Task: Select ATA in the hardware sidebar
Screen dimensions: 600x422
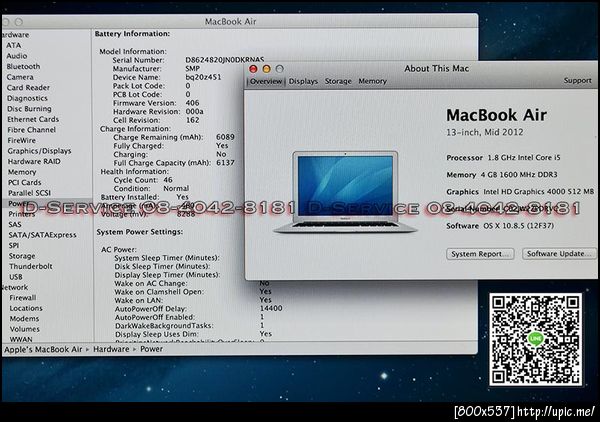Action: click(13, 45)
